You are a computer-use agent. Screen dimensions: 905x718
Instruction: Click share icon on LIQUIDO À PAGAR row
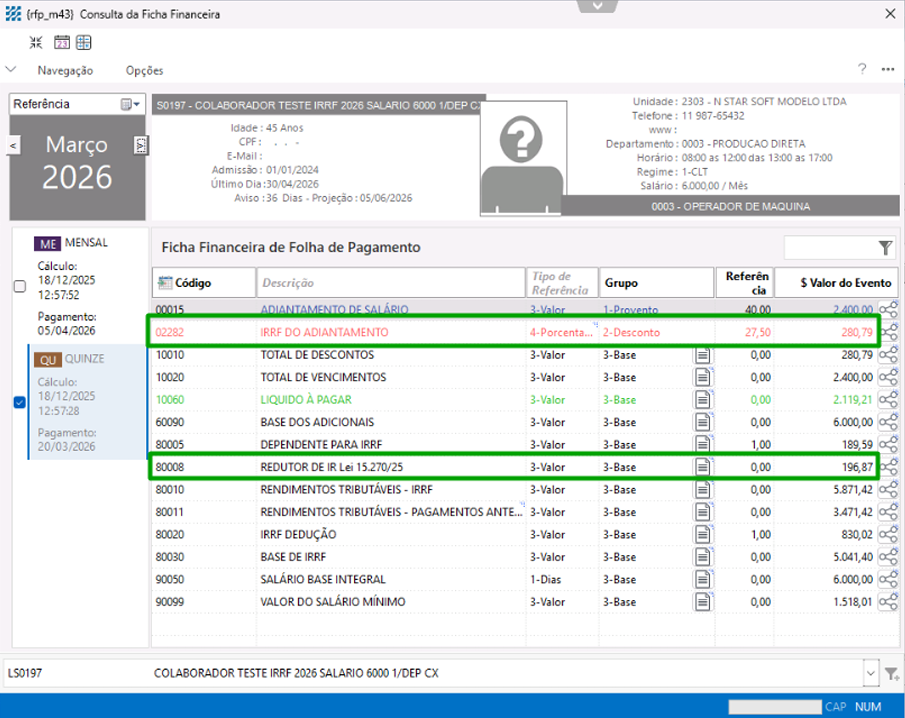[x=887, y=400]
